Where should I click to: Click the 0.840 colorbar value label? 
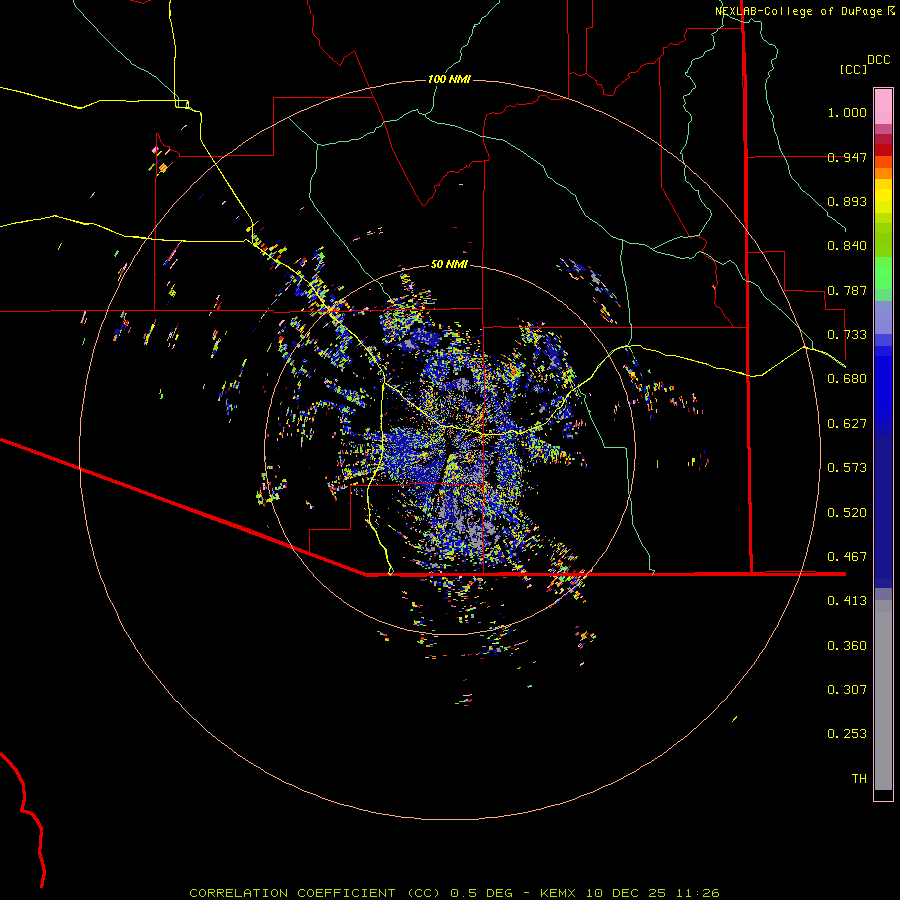847,246
